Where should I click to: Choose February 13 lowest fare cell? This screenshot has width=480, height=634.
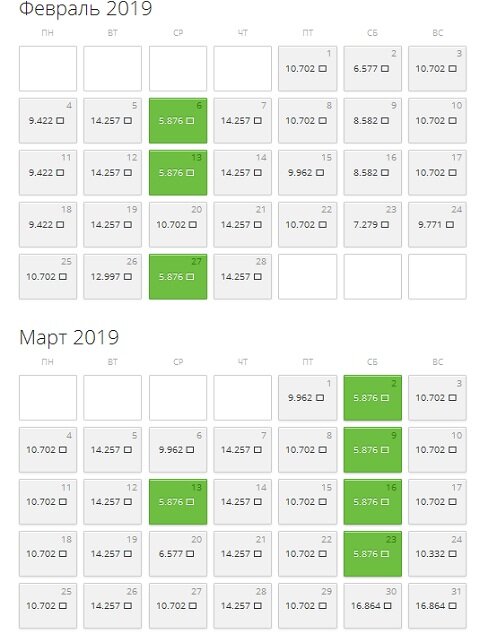[178, 173]
